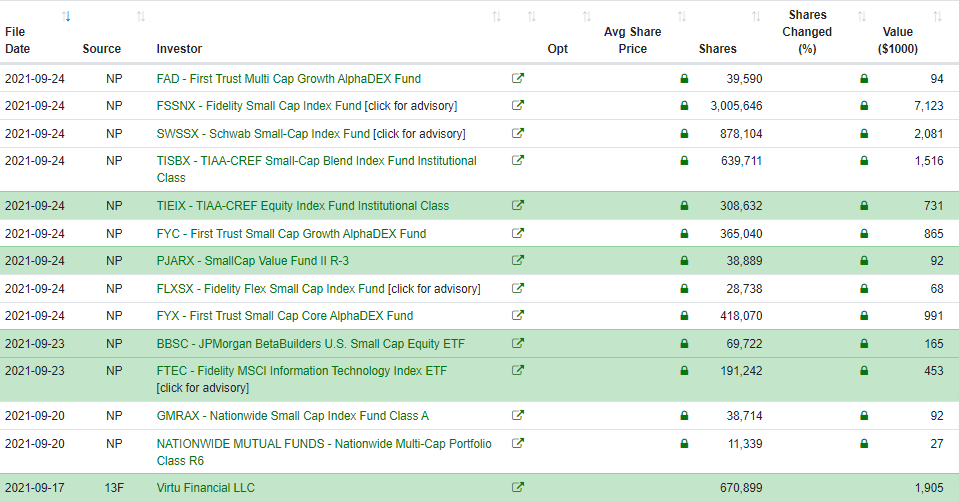
Task: Sort table by Shares column
Action: pyautogui.click(x=757, y=17)
